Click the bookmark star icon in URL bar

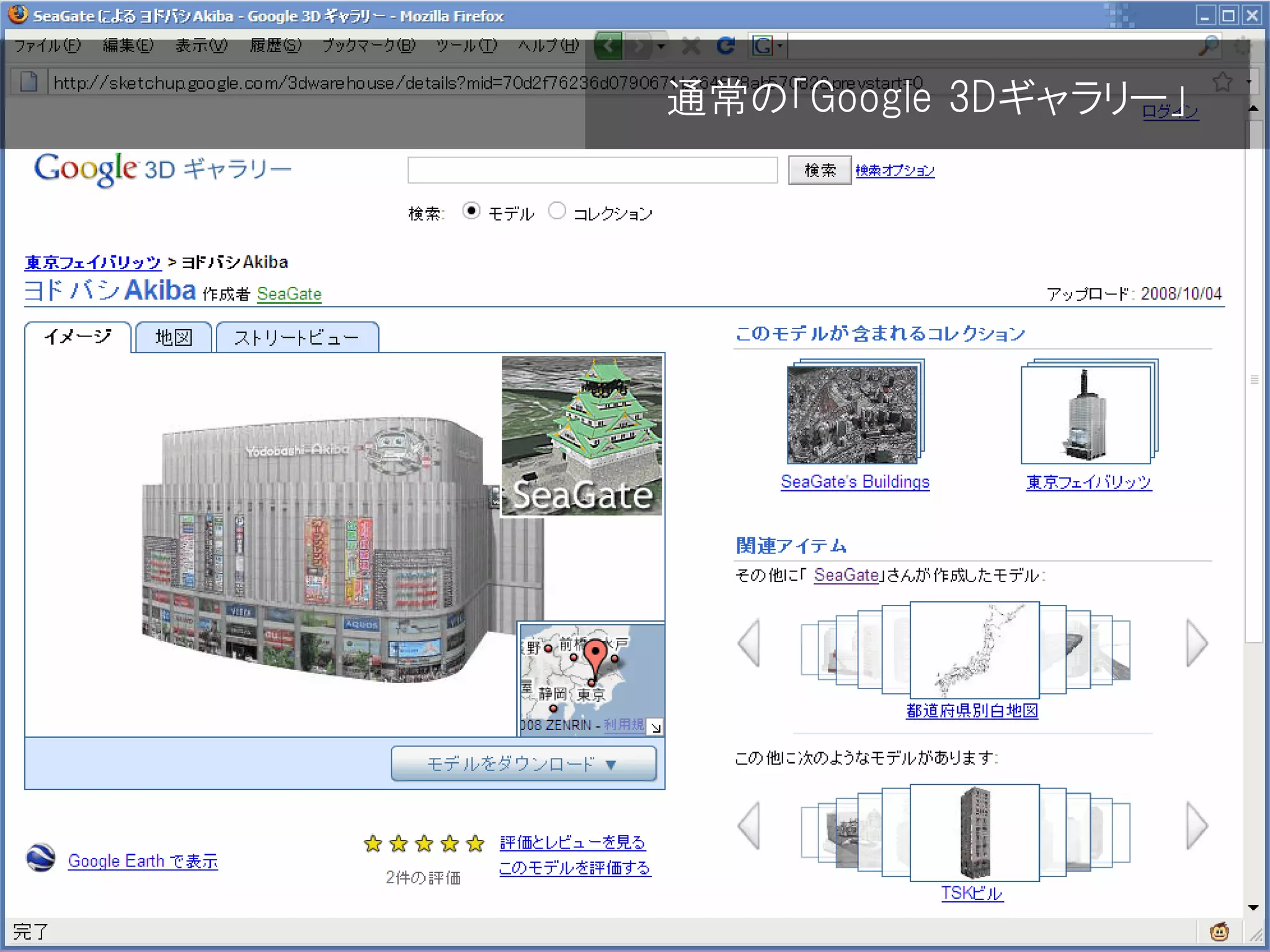1222,82
